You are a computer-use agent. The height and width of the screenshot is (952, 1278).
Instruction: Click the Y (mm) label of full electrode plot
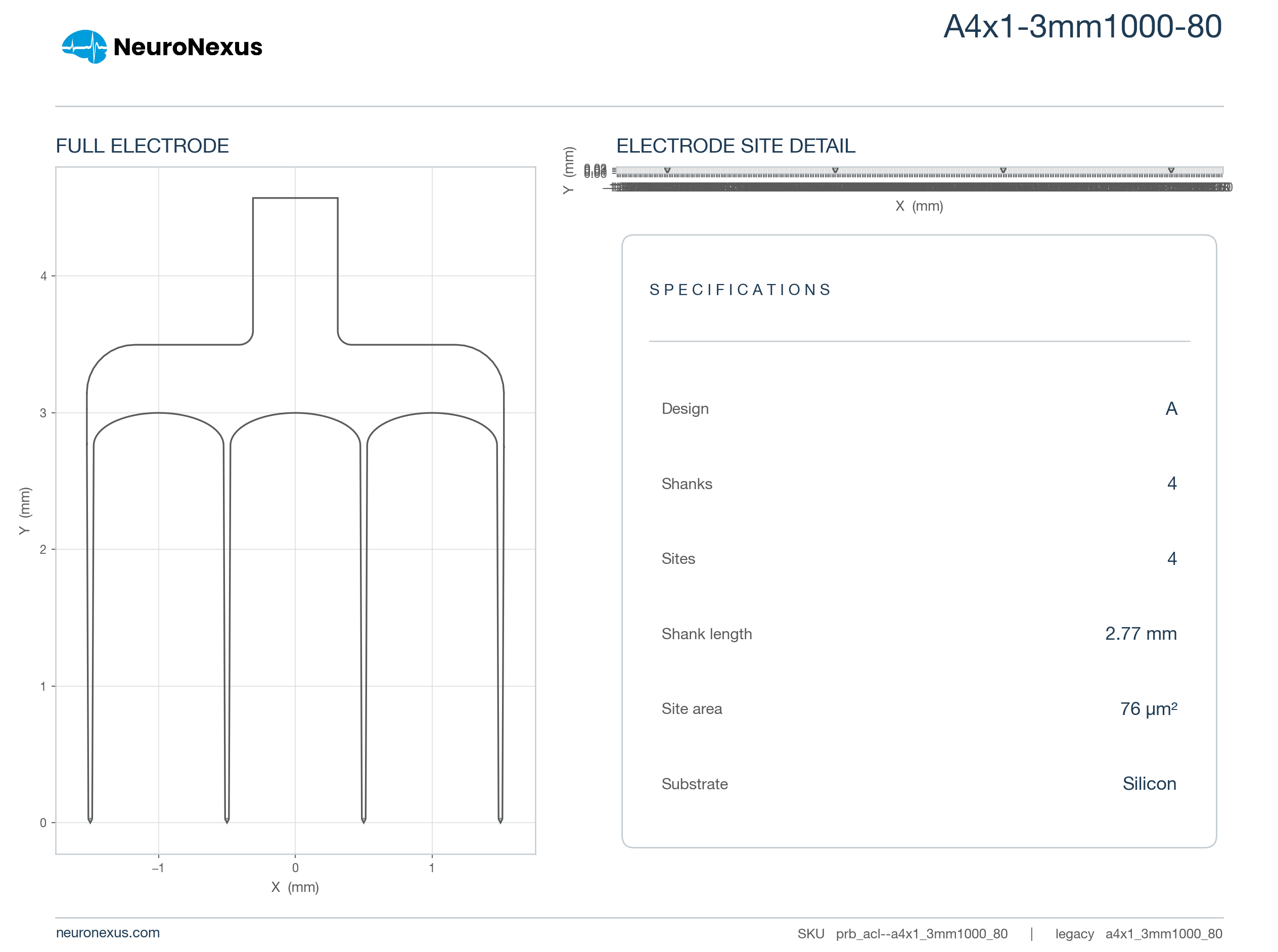point(24,510)
